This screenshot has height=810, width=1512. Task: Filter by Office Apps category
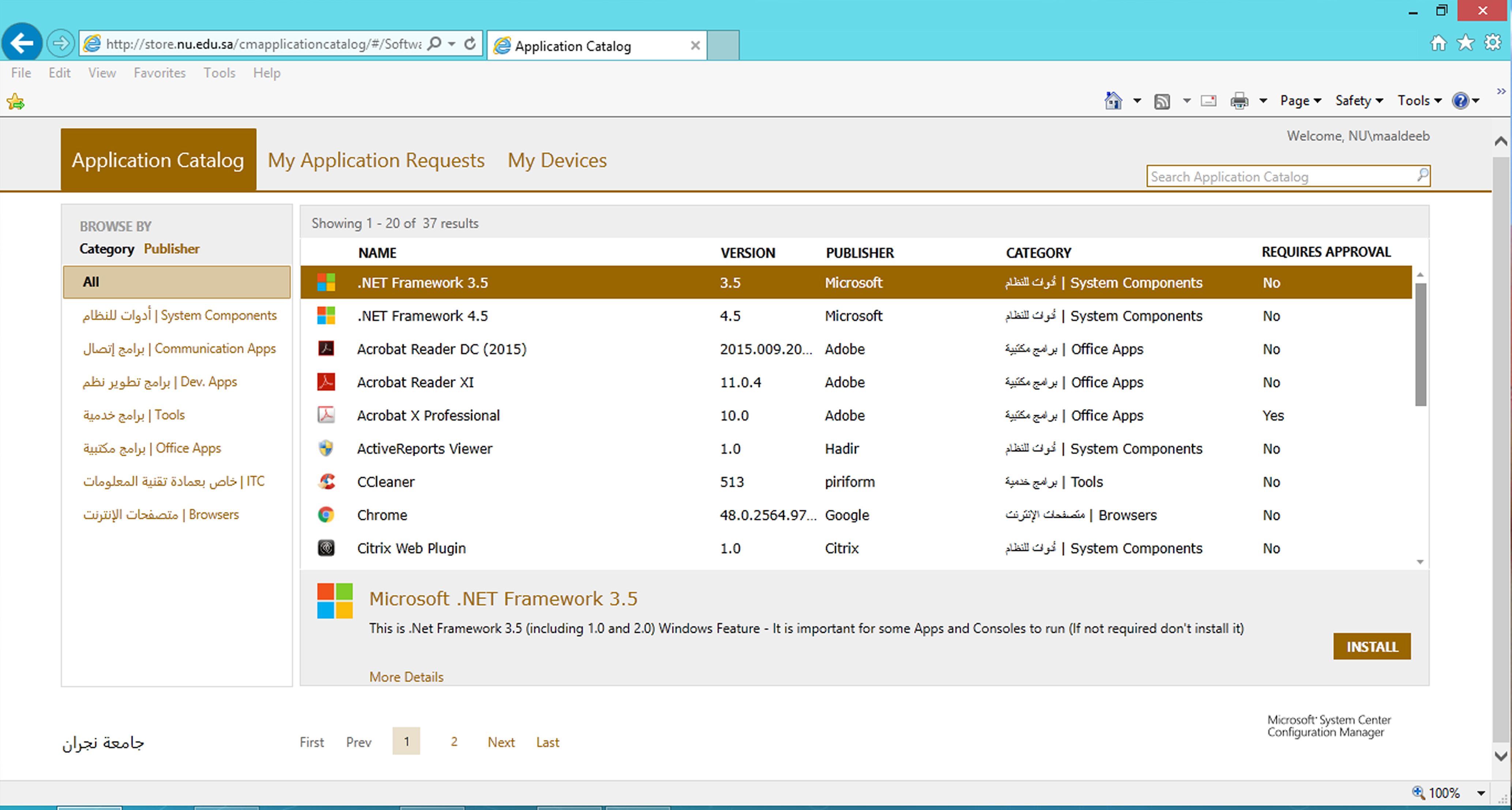tap(152, 448)
